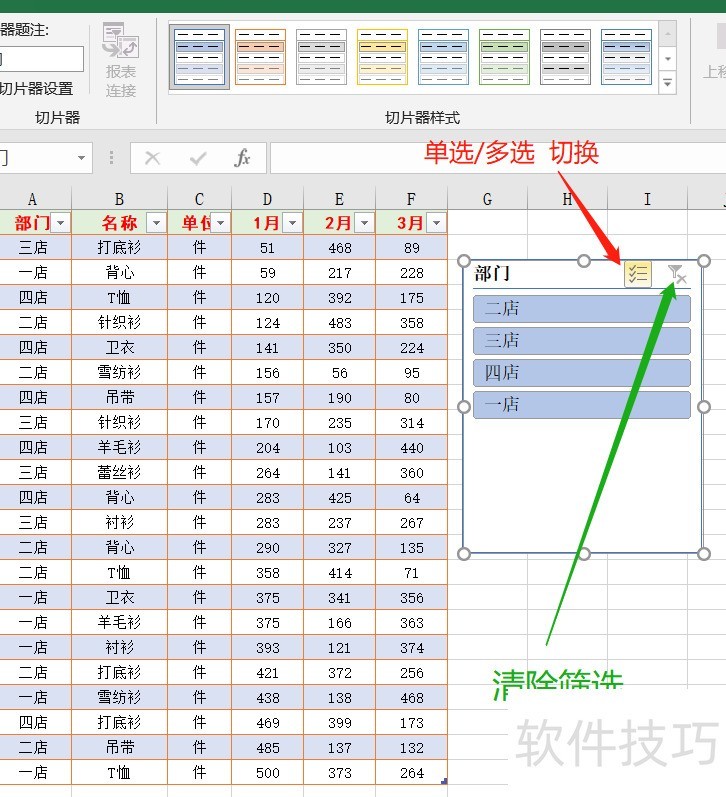Select column A header

click(x=33, y=199)
